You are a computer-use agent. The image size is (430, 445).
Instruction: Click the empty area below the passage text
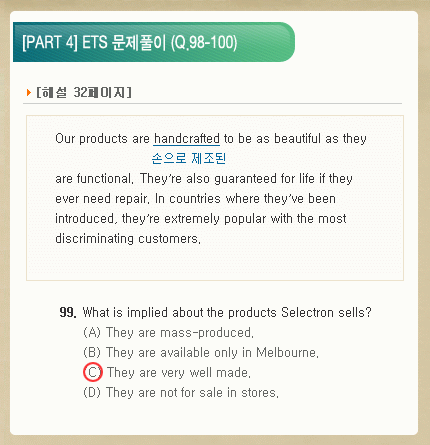click(215, 263)
